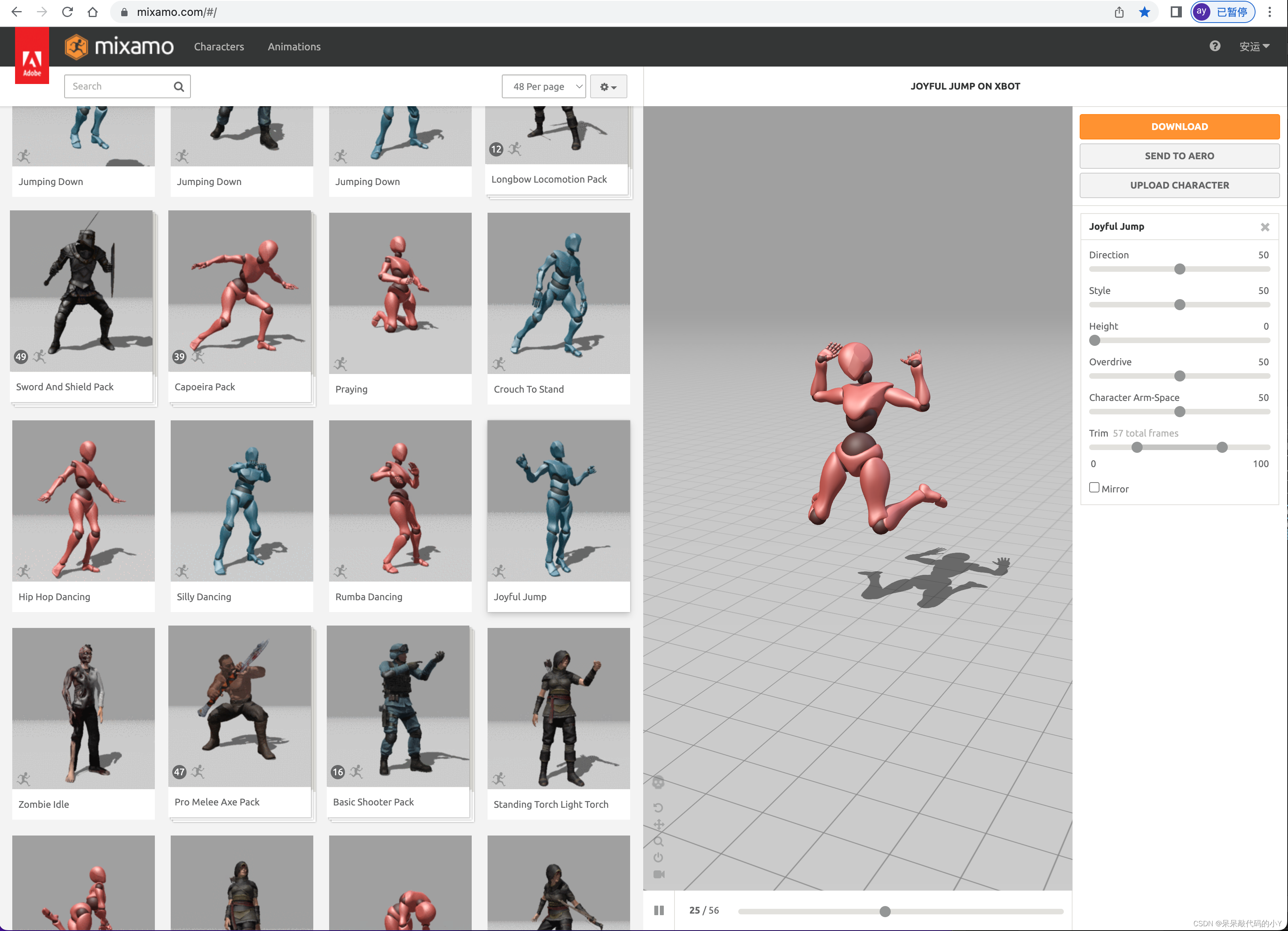Click the zoom magnifier icon in viewer
This screenshot has height=931, width=1288.
pos(658,841)
